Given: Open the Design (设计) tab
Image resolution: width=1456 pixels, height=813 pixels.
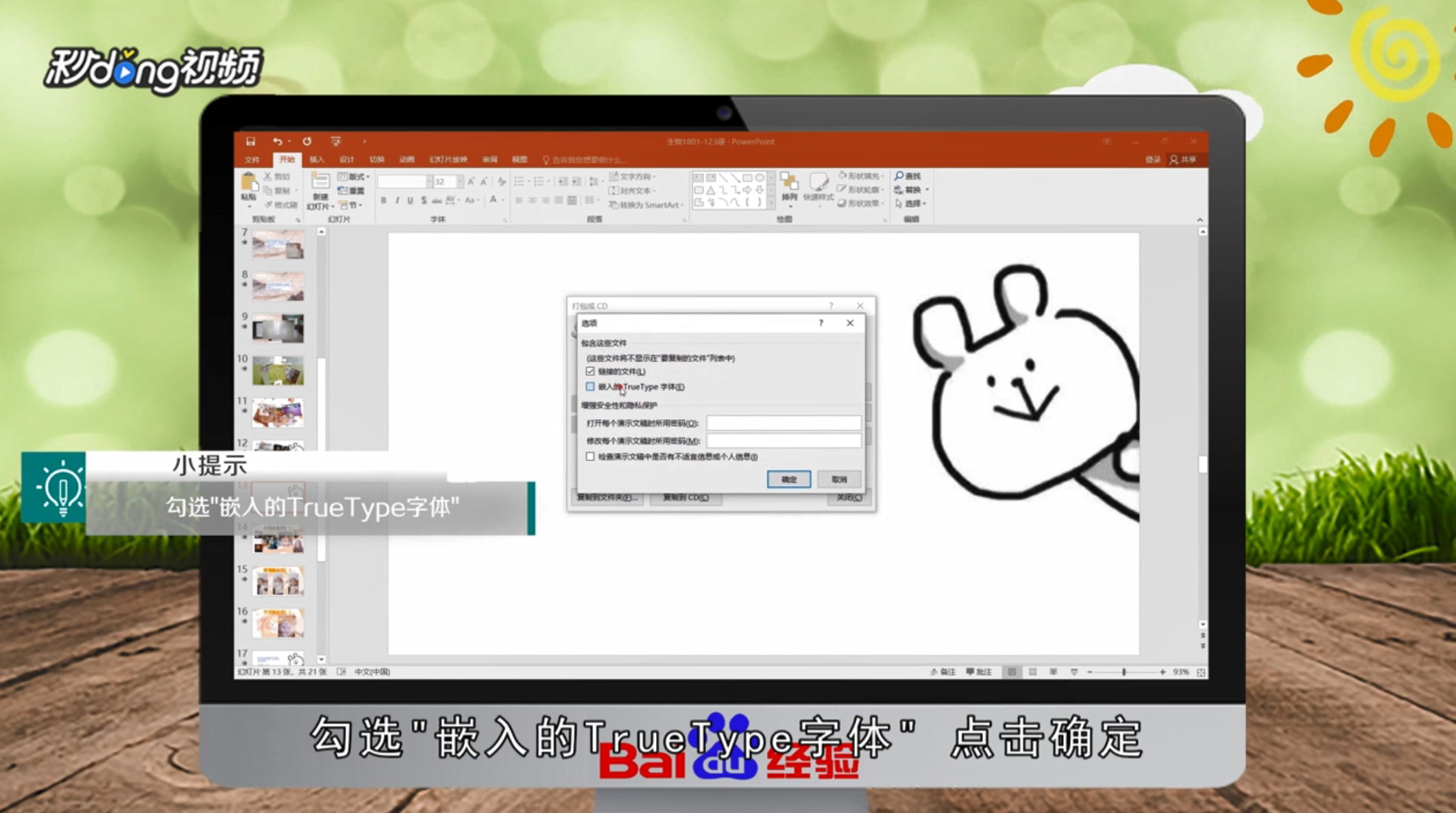Looking at the screenshot, I should (347, 160).
